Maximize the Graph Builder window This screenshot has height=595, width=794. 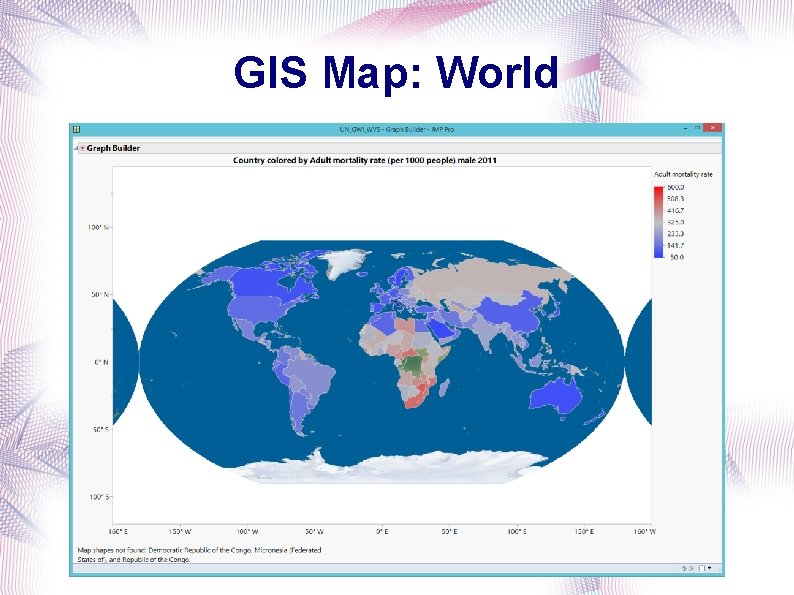click(697, 129)
